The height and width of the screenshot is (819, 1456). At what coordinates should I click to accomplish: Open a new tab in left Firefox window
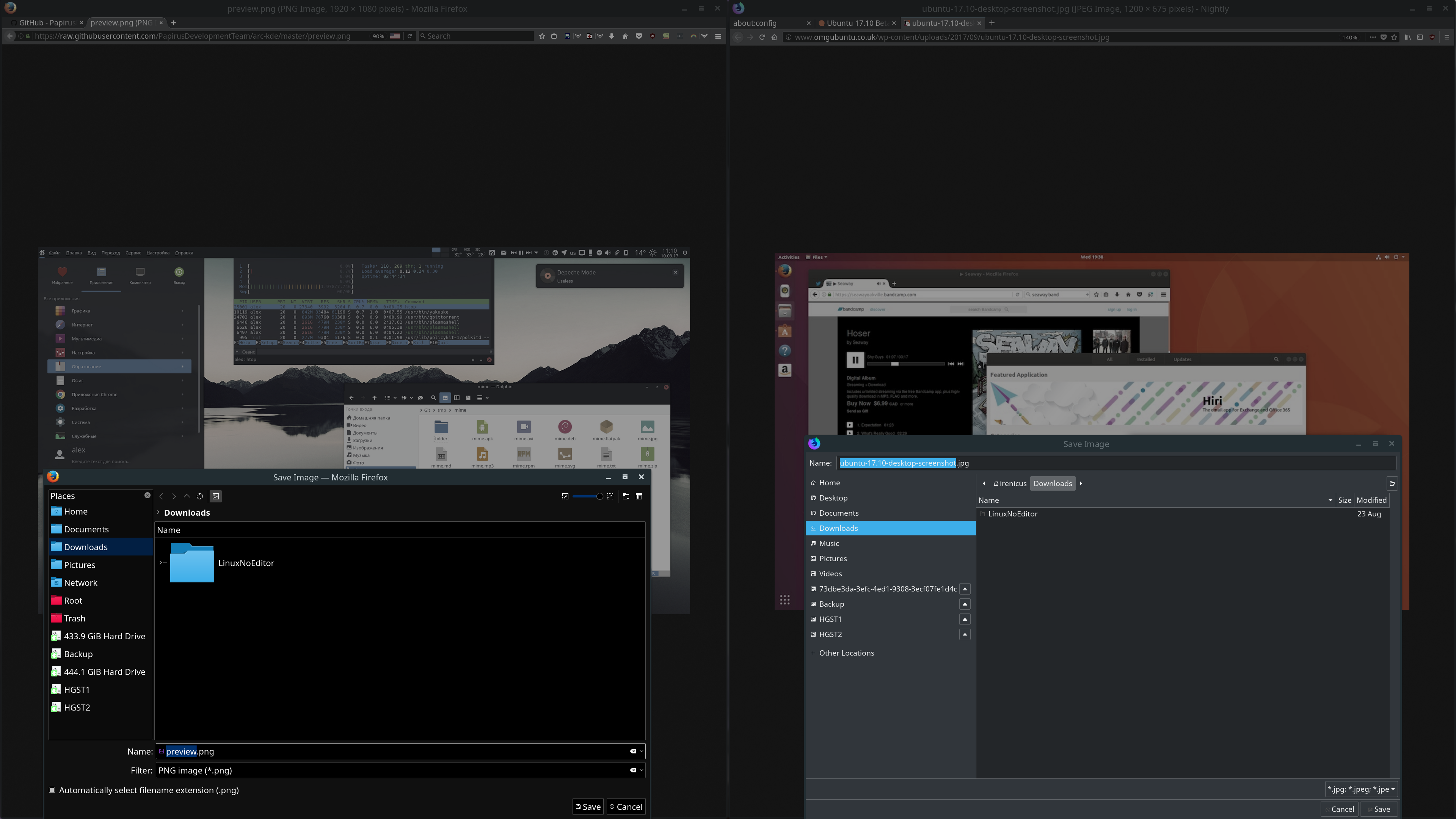174,23
